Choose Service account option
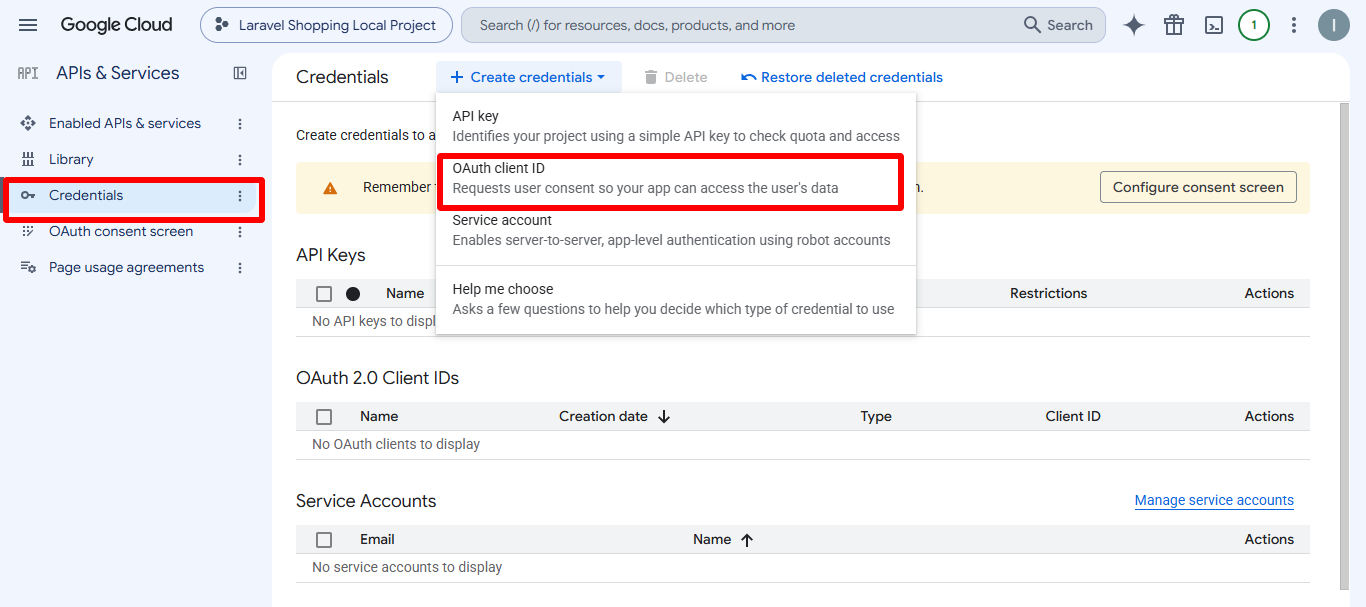This screenshot has height=607, width=1366. pos(676,230)
